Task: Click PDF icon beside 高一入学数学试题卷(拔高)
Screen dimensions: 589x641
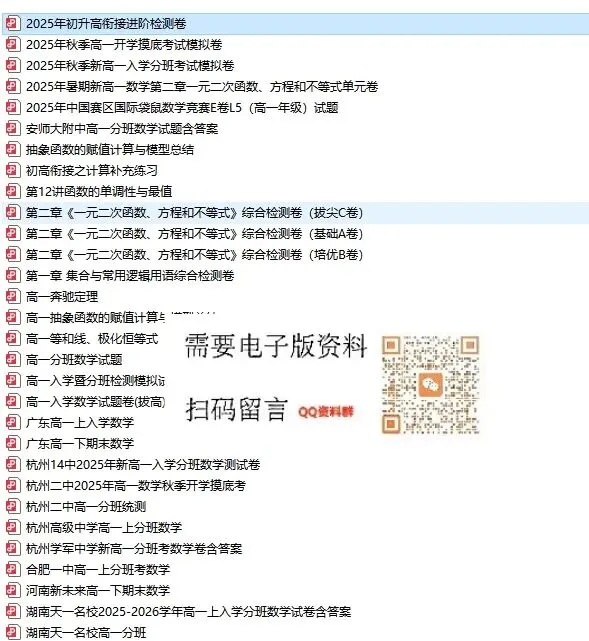Action: (x=13, y=401)
